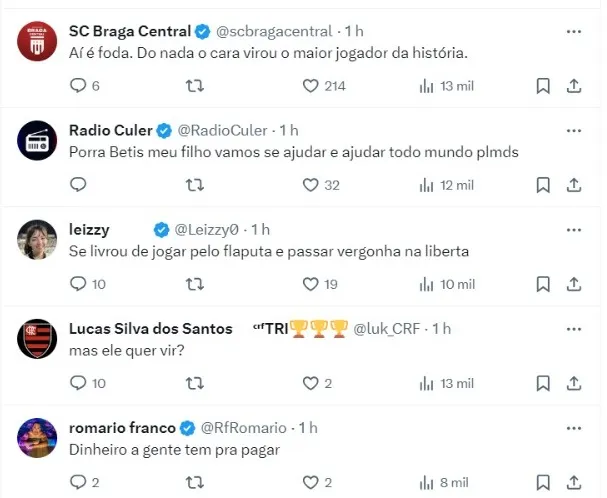Open Lucas Silva dos Santos profile name
The image size is (607, 498).
[x=150, y=328]
